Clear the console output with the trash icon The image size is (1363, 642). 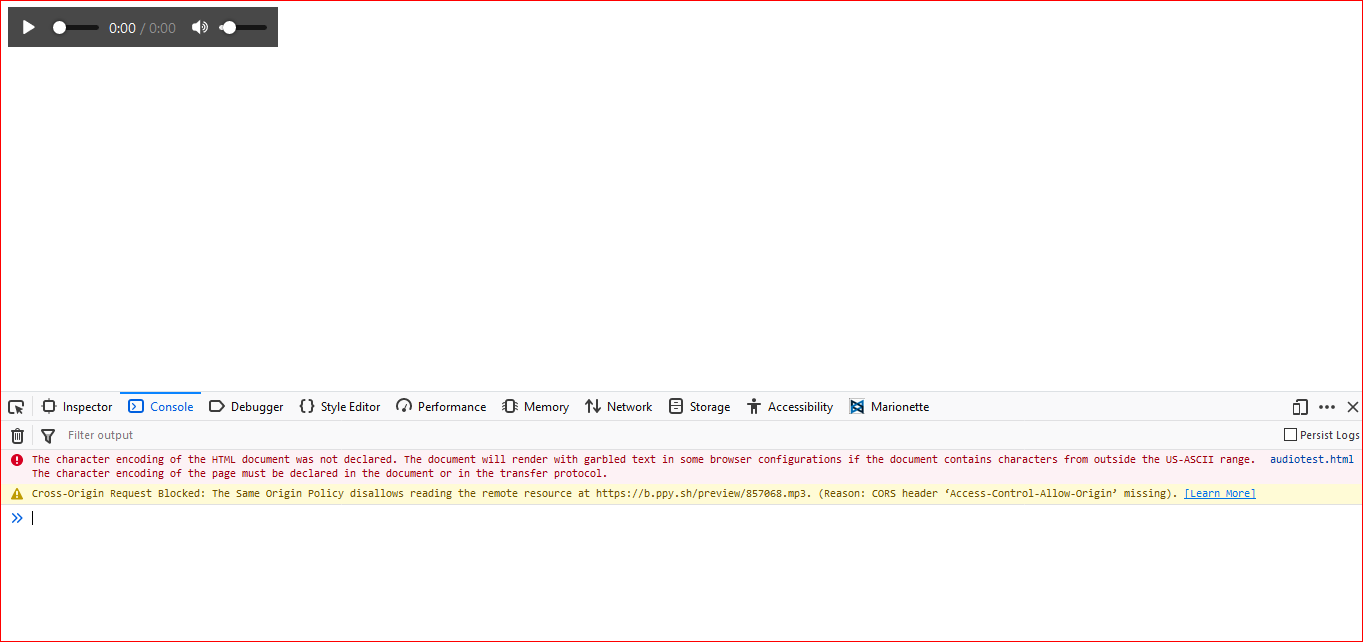pyautogui.click(x=16, y=435)
